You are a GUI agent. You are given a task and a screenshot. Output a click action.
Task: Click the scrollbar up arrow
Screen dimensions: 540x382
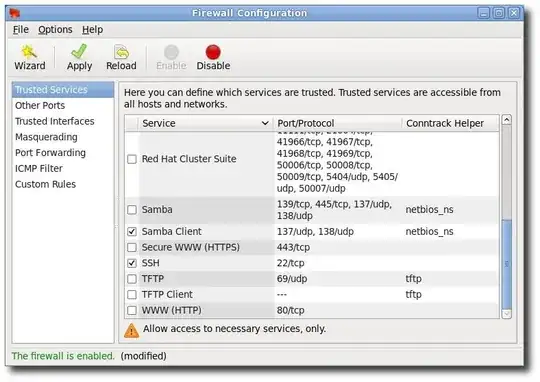(x=507, y=120)
